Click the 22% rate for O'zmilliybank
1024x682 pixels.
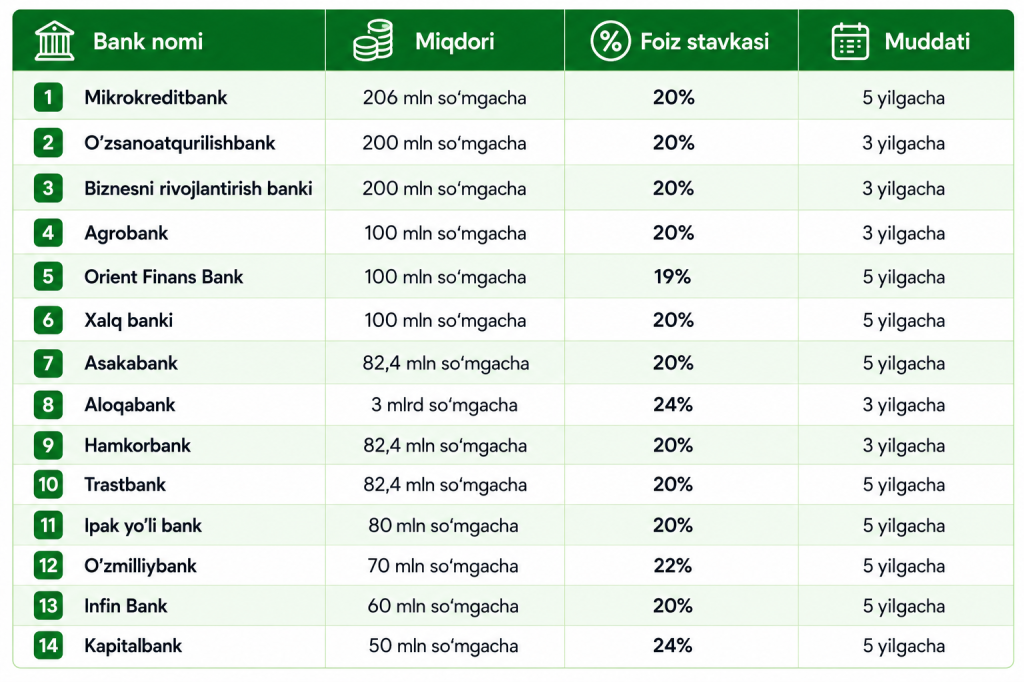(x=673, y=566)
